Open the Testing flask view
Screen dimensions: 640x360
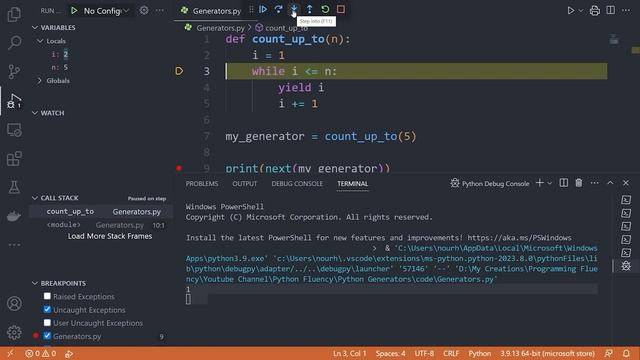pos(14,187)
